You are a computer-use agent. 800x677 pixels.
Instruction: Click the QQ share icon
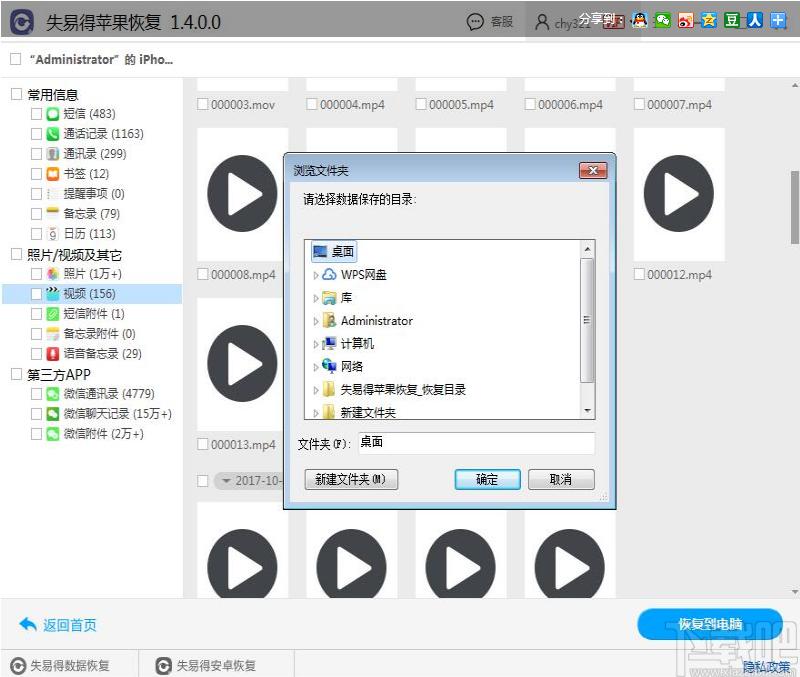[x=639, y=20]
